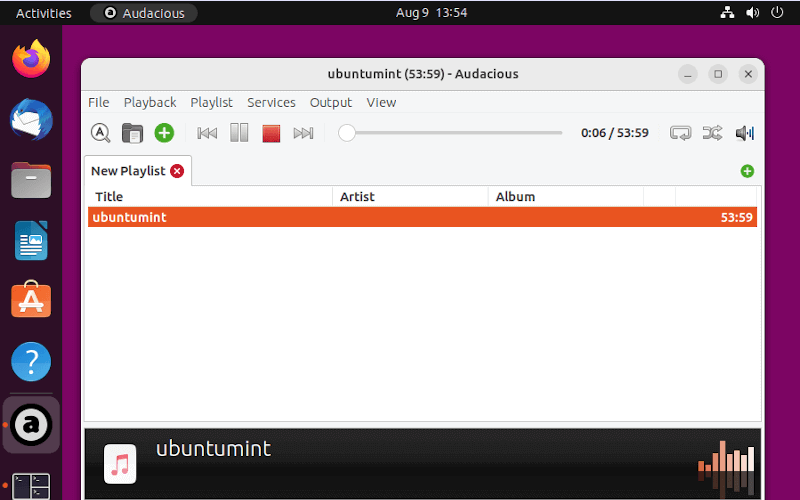800x500 pixels.
Task: Click the Open Files folder icon
Action: click(132, 133)
